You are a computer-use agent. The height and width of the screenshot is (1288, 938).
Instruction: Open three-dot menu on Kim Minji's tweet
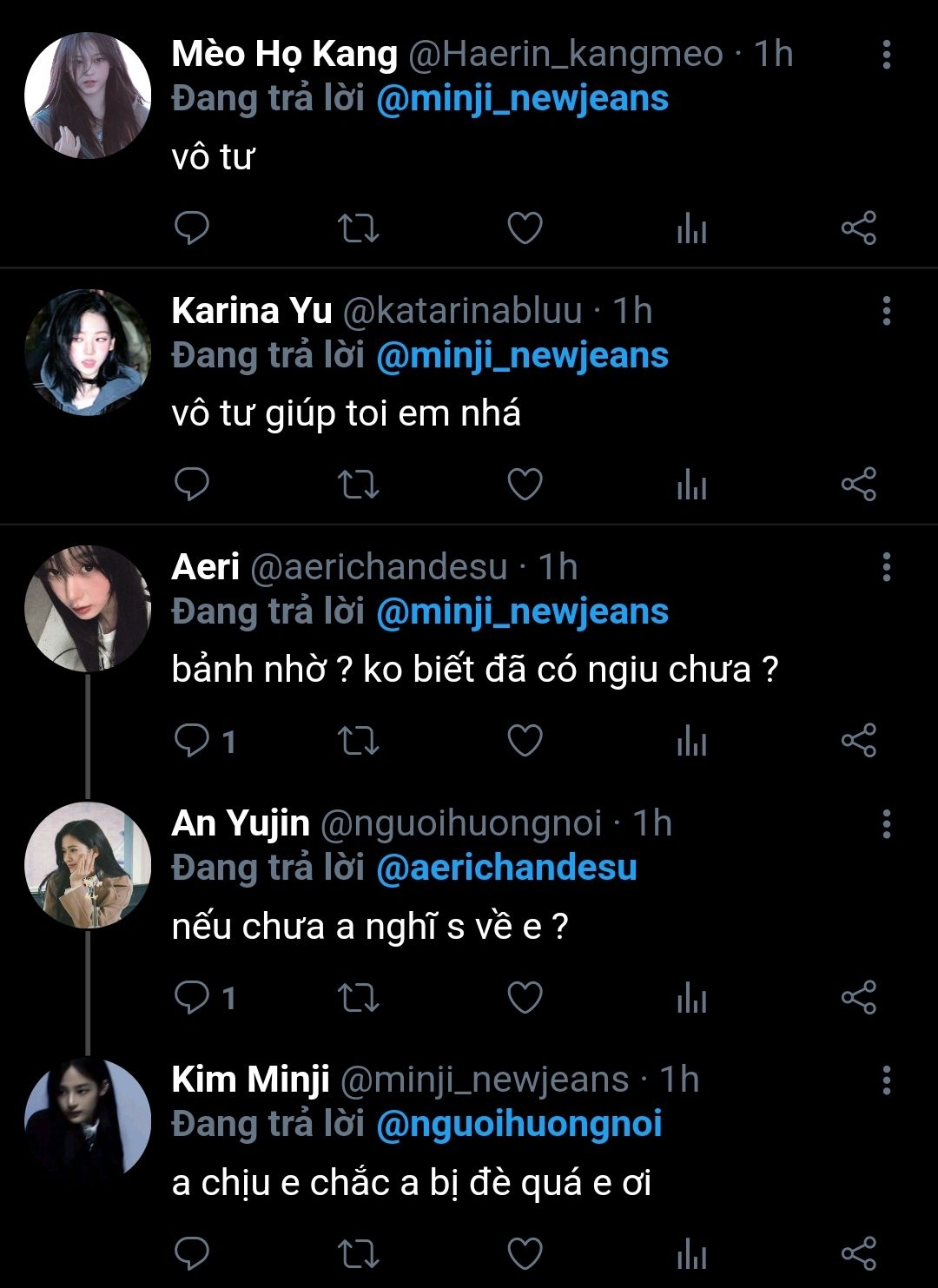[886, 1080]
